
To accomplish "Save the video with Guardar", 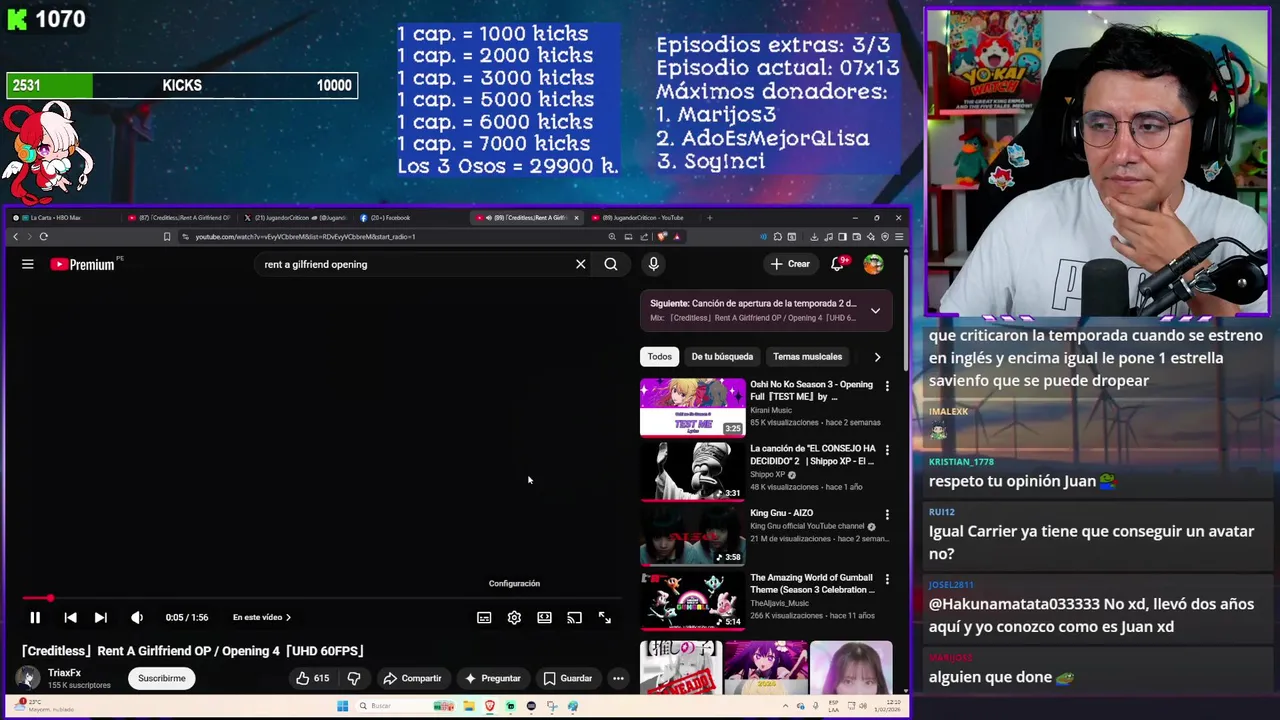I will [x=567, y=678].
